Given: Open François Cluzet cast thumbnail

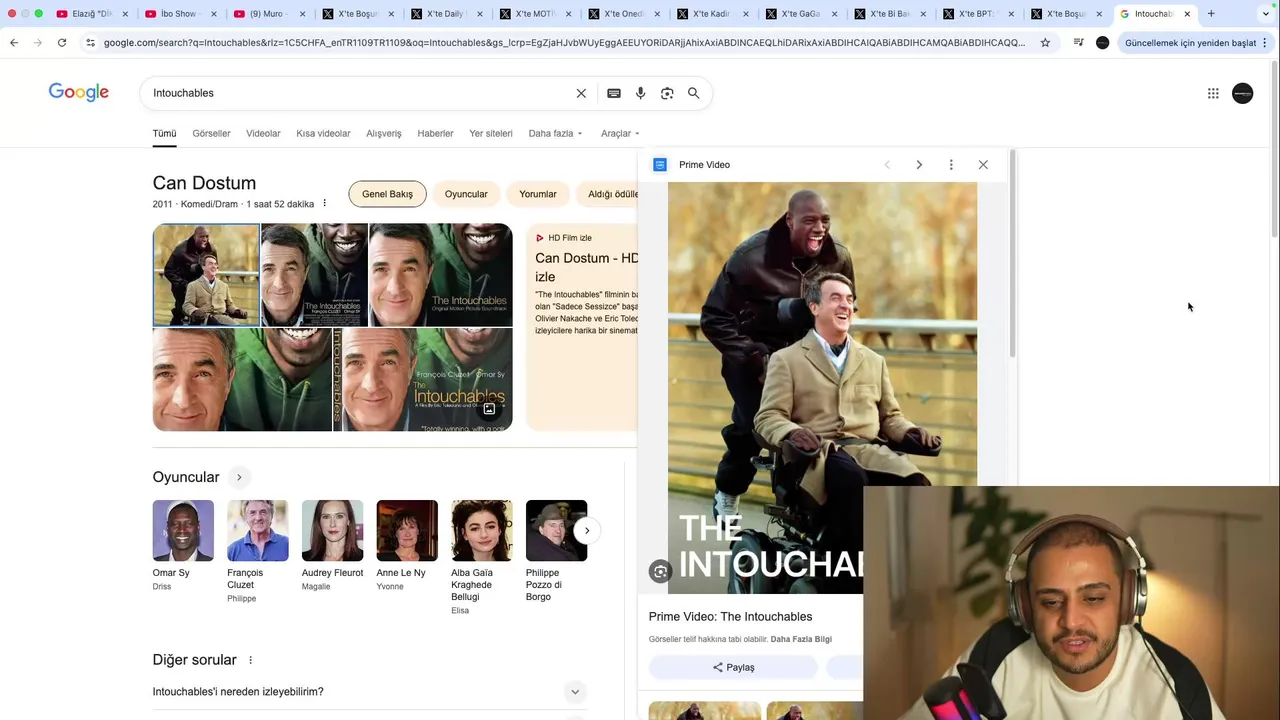Looking at the screenshot, I should pyautogui.click(x=258, y=531).
